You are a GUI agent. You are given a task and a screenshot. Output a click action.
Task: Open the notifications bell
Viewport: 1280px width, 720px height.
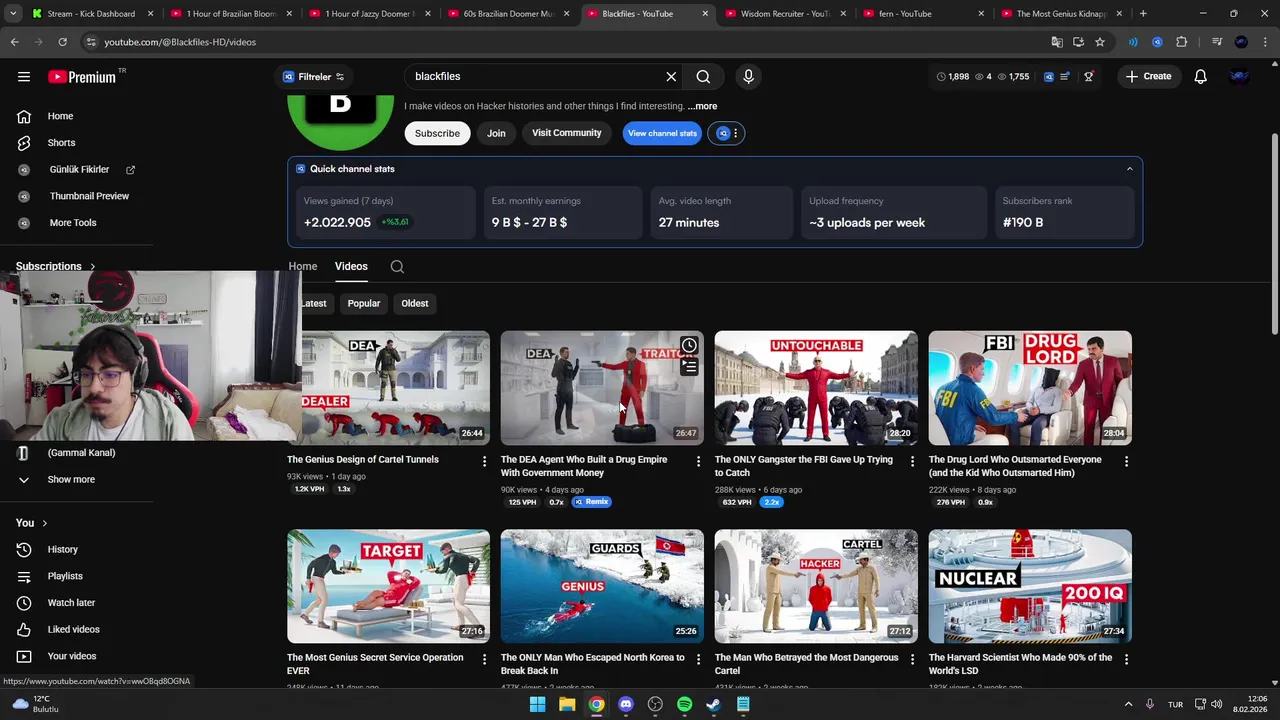(x=1200, y=76)
